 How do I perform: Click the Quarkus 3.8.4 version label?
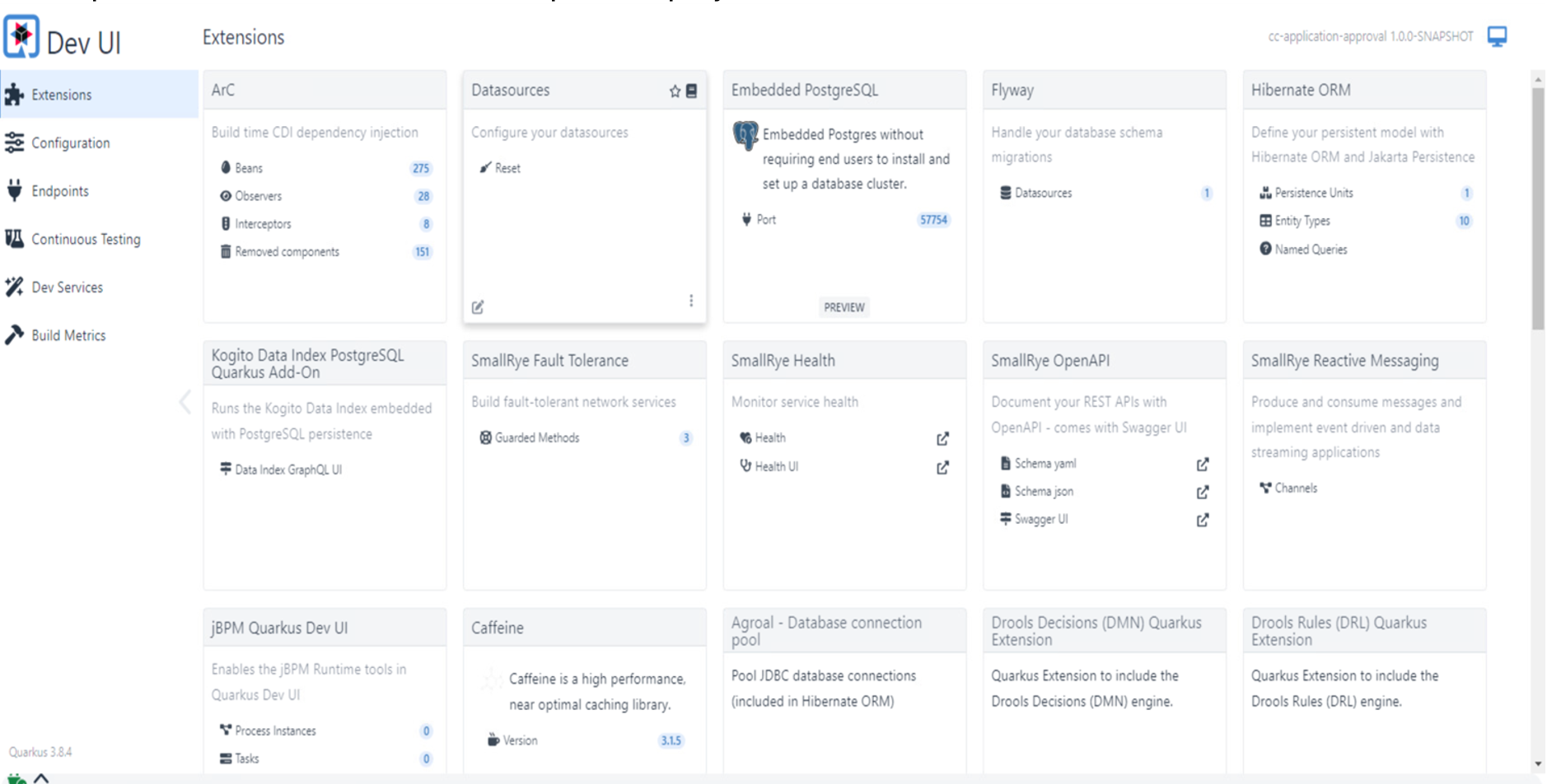tap(40, 752)
